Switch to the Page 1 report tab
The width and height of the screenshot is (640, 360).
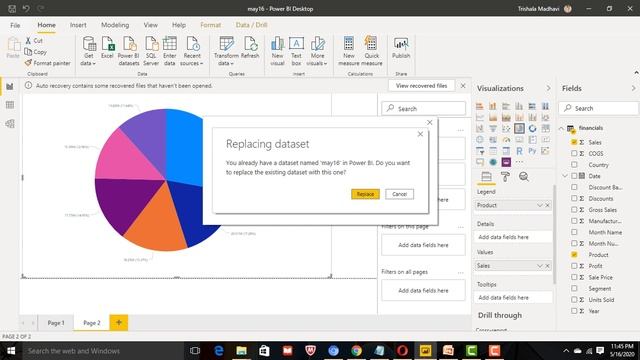coord(56,323)
